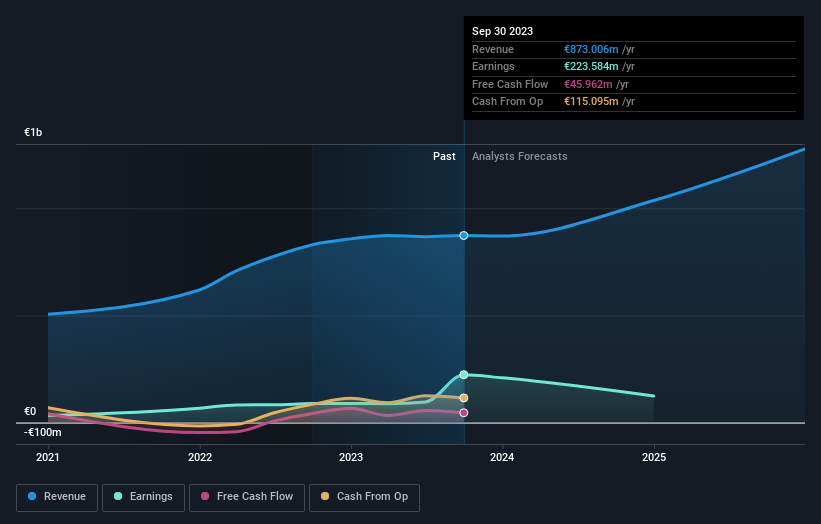
Task: Click the blue Revenue legend dot
Action: 32,496
